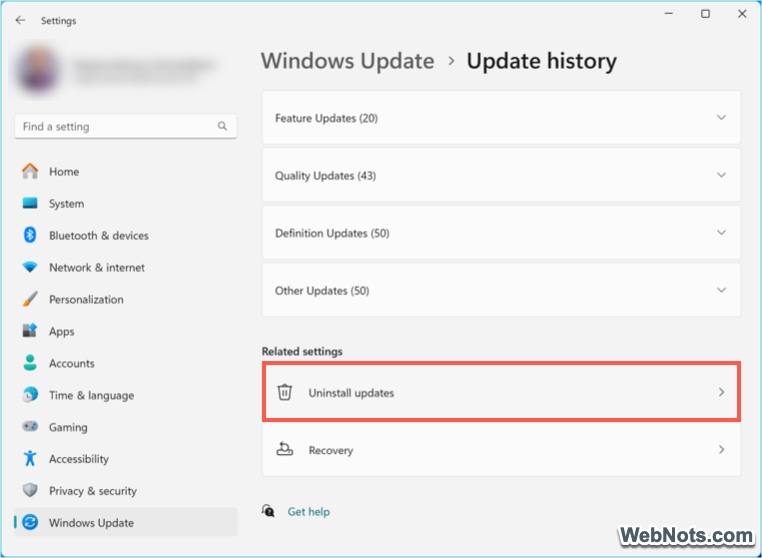Click the Quality Updates (43) label
762x558 pixels.
click(x=325, y=175)
